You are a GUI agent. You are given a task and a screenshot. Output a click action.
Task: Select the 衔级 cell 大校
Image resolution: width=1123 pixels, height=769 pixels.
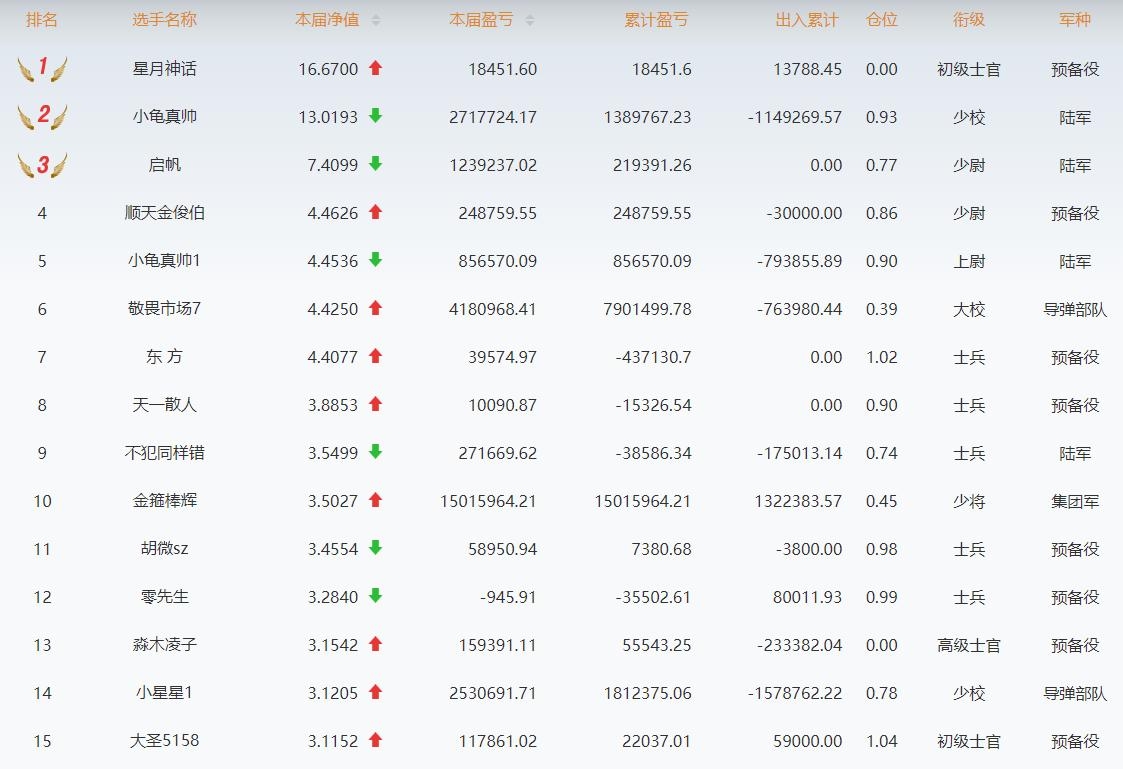pyautogui.click(x=969, y=309)
